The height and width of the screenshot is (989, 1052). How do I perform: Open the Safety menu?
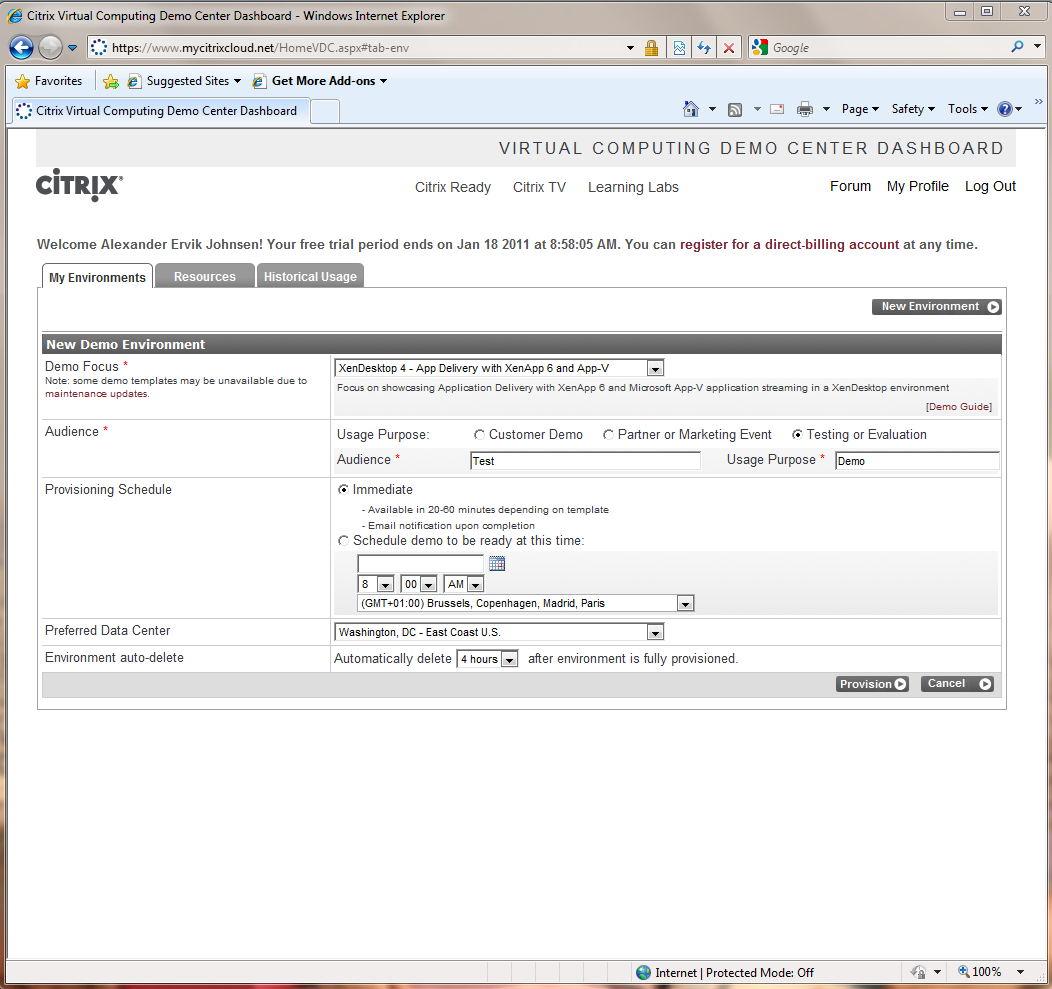[913, 109]
